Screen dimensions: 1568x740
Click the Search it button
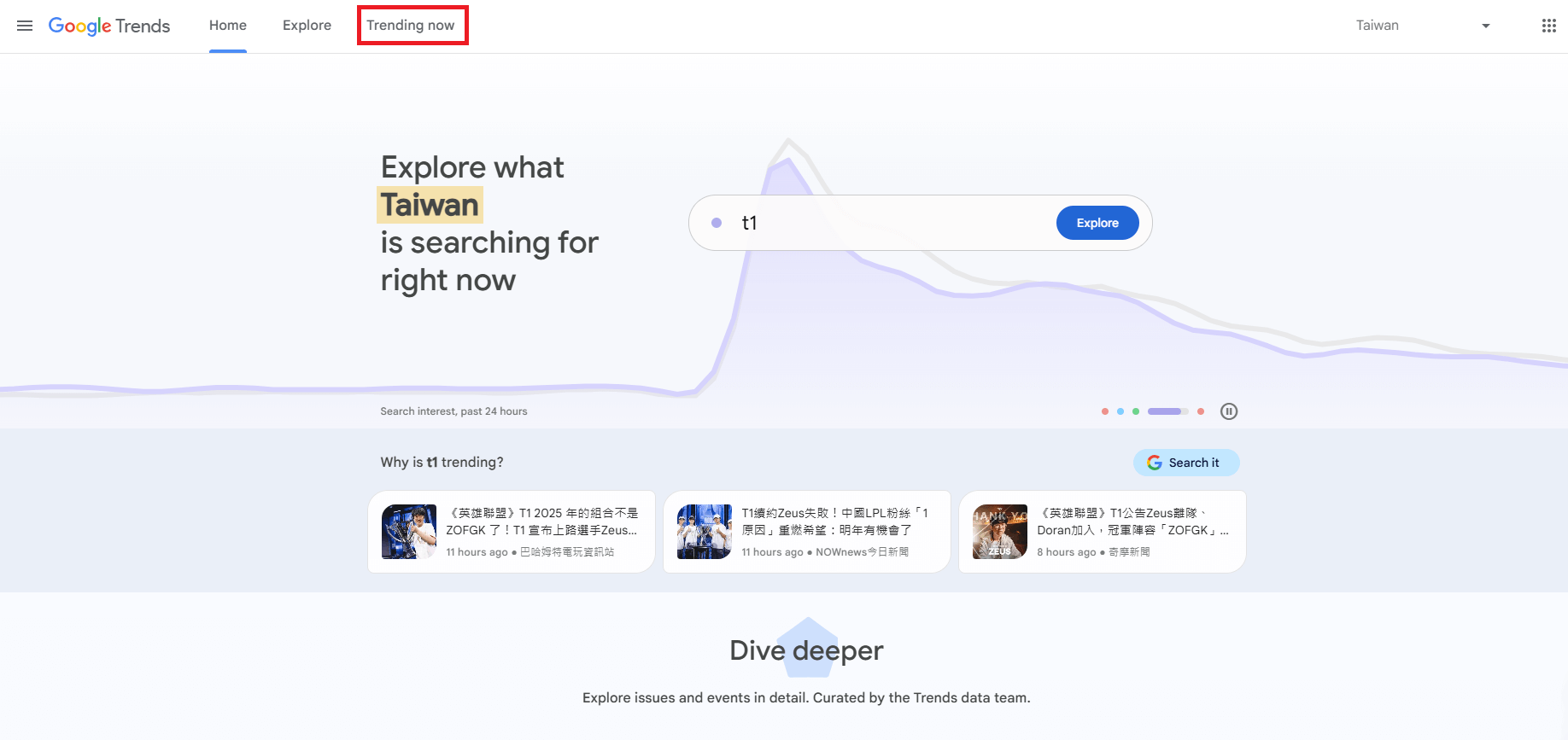tap(1186, 463)
